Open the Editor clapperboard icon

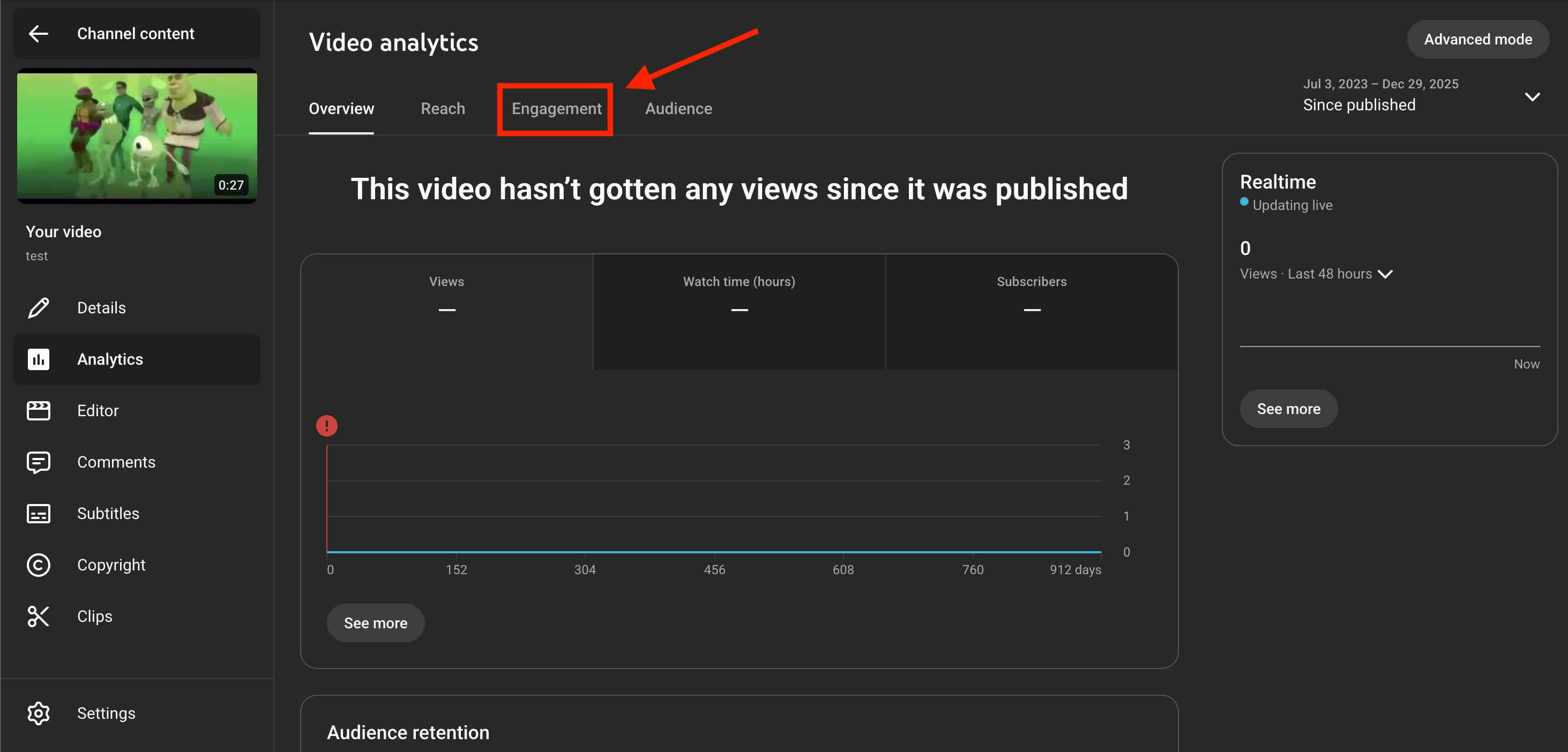click(39, 411)
